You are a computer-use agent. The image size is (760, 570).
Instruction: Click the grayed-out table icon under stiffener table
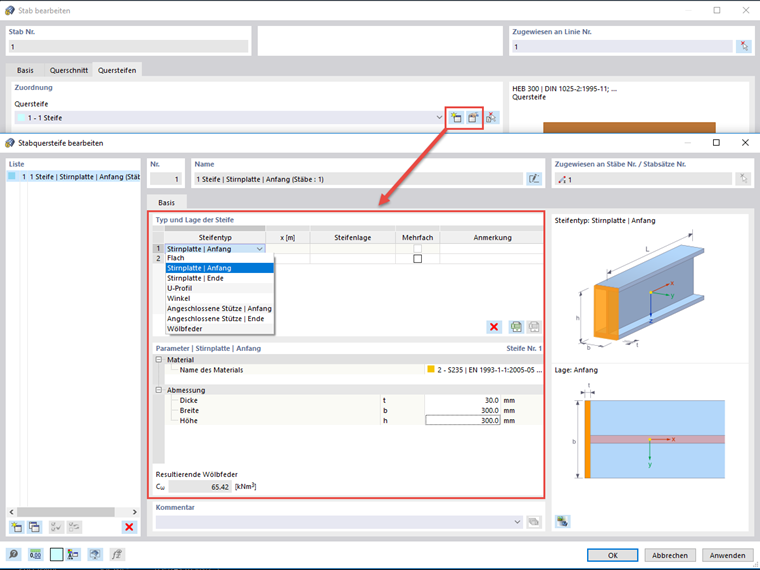point(534,327)
